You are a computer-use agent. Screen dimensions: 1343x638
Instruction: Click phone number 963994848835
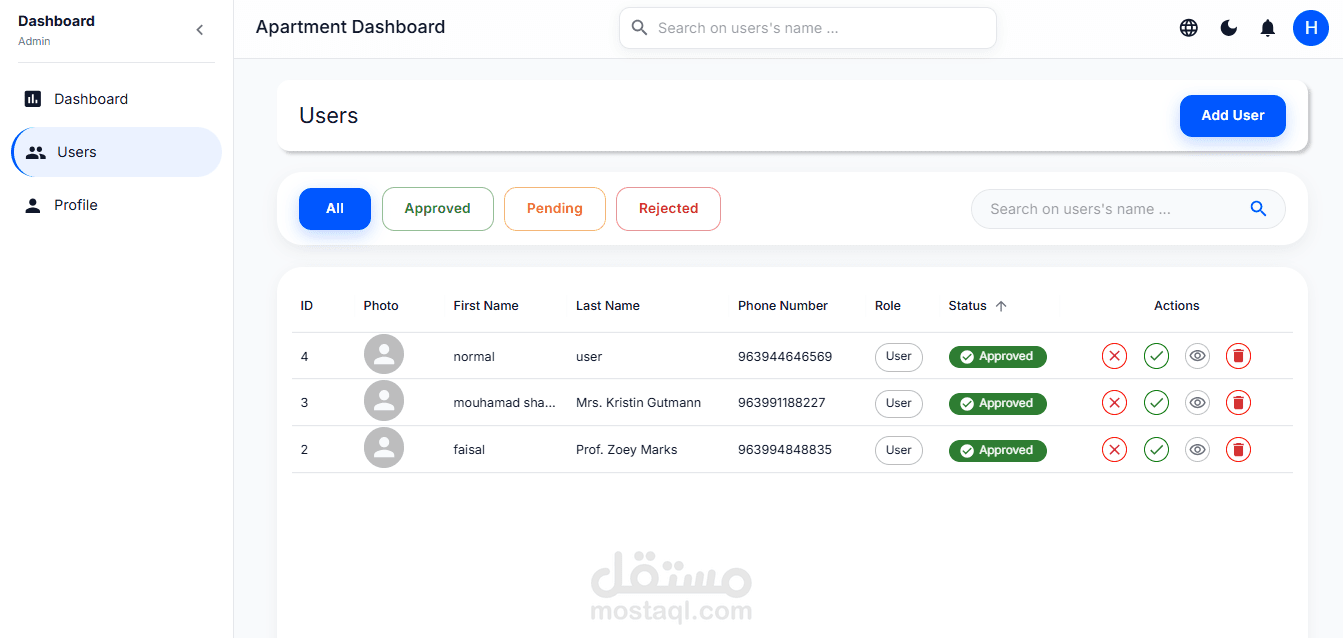785,450
